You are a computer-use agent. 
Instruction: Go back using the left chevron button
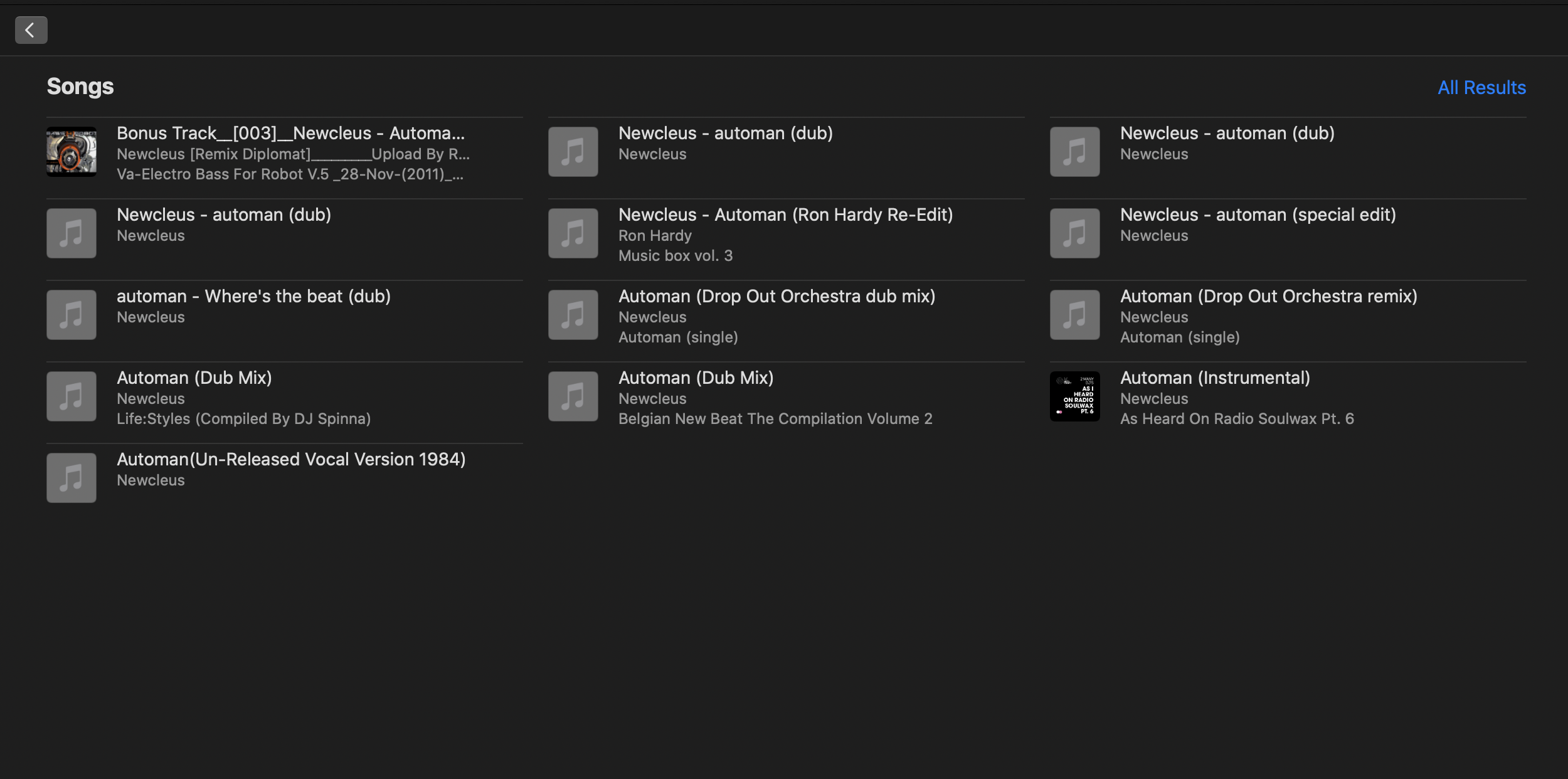point(31,30)
